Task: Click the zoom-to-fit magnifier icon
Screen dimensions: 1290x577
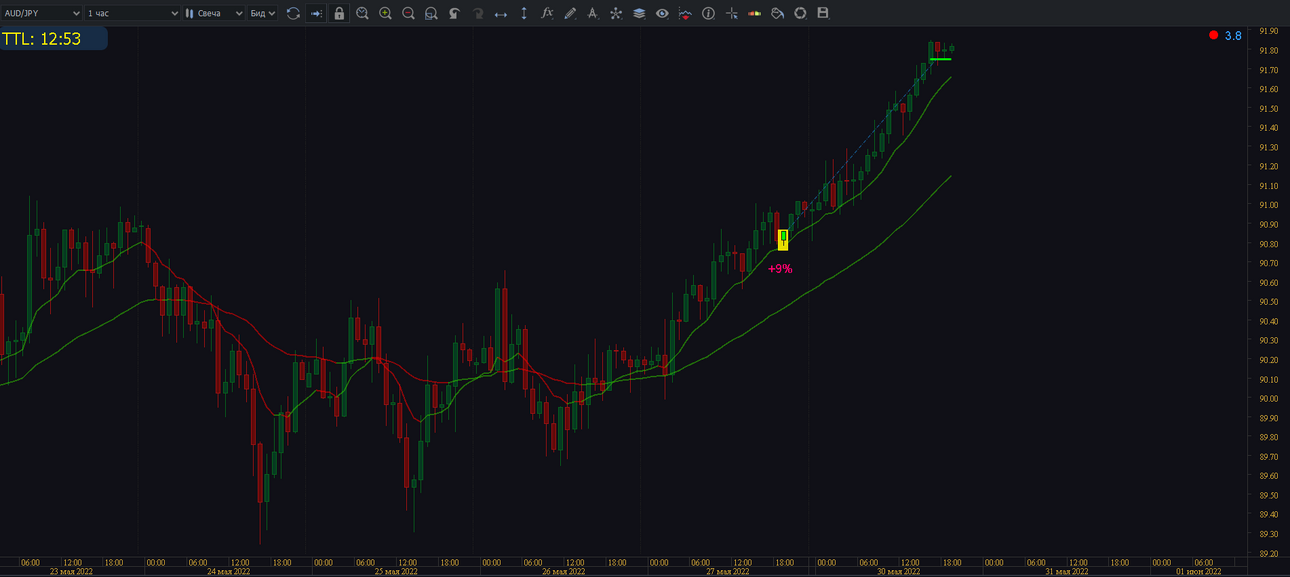Action: point(362,13)
